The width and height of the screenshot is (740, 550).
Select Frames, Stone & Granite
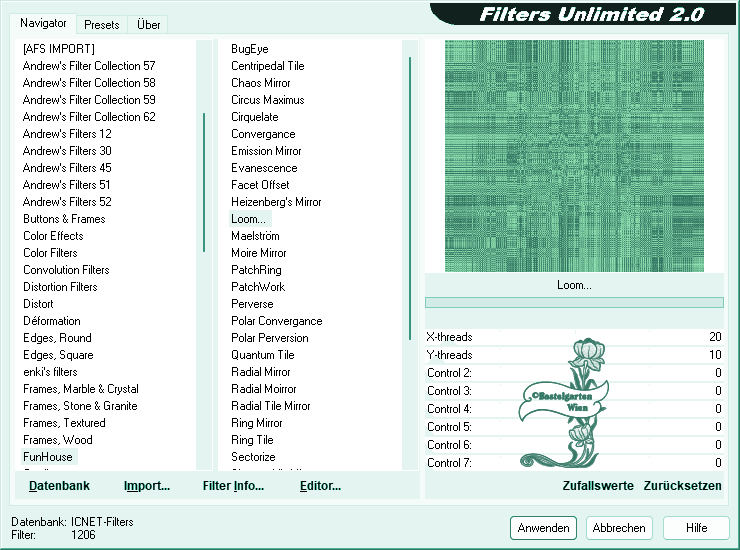80,406
